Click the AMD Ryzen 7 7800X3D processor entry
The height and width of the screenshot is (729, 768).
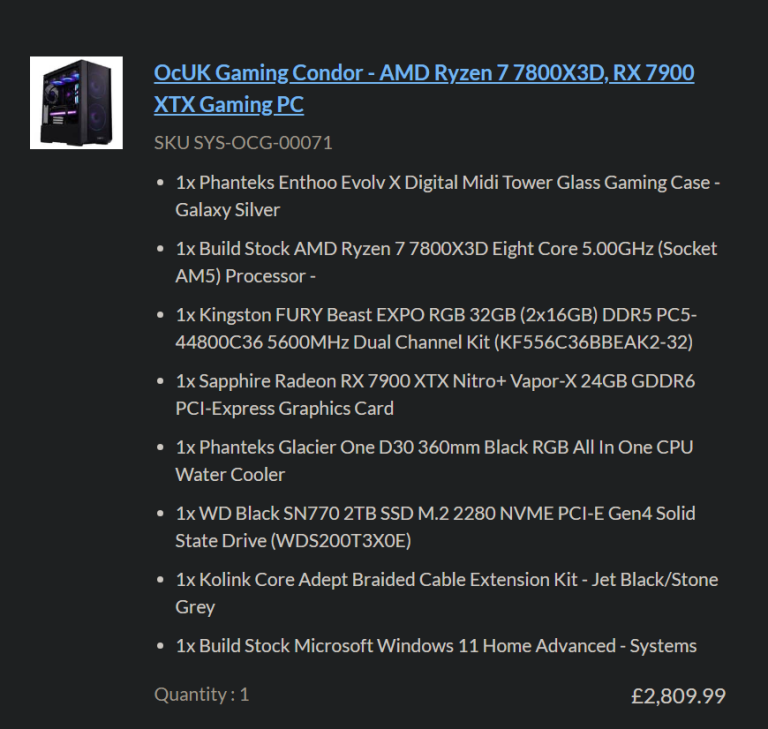446,262
